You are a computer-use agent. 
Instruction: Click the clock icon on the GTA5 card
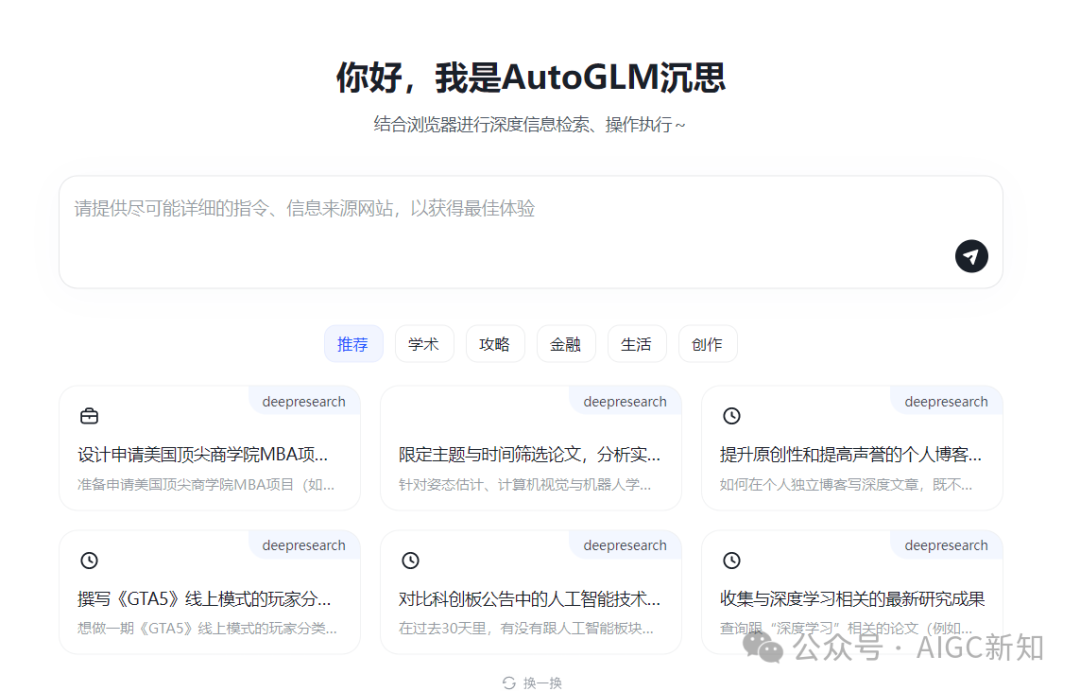[90, 560]
